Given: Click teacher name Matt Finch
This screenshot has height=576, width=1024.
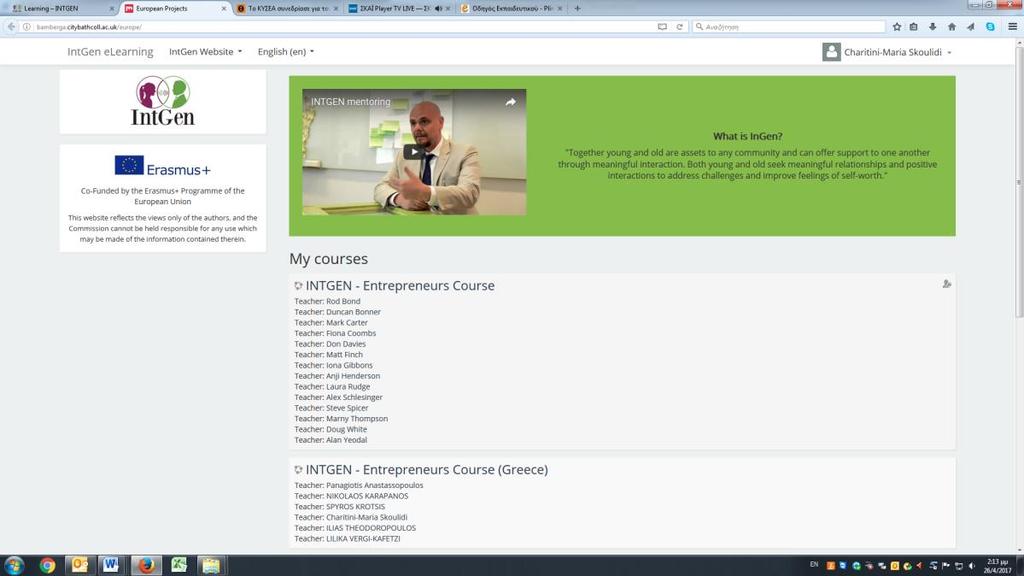Looking at the screenshot, I should pyautogui.click(x=344, y=355).
